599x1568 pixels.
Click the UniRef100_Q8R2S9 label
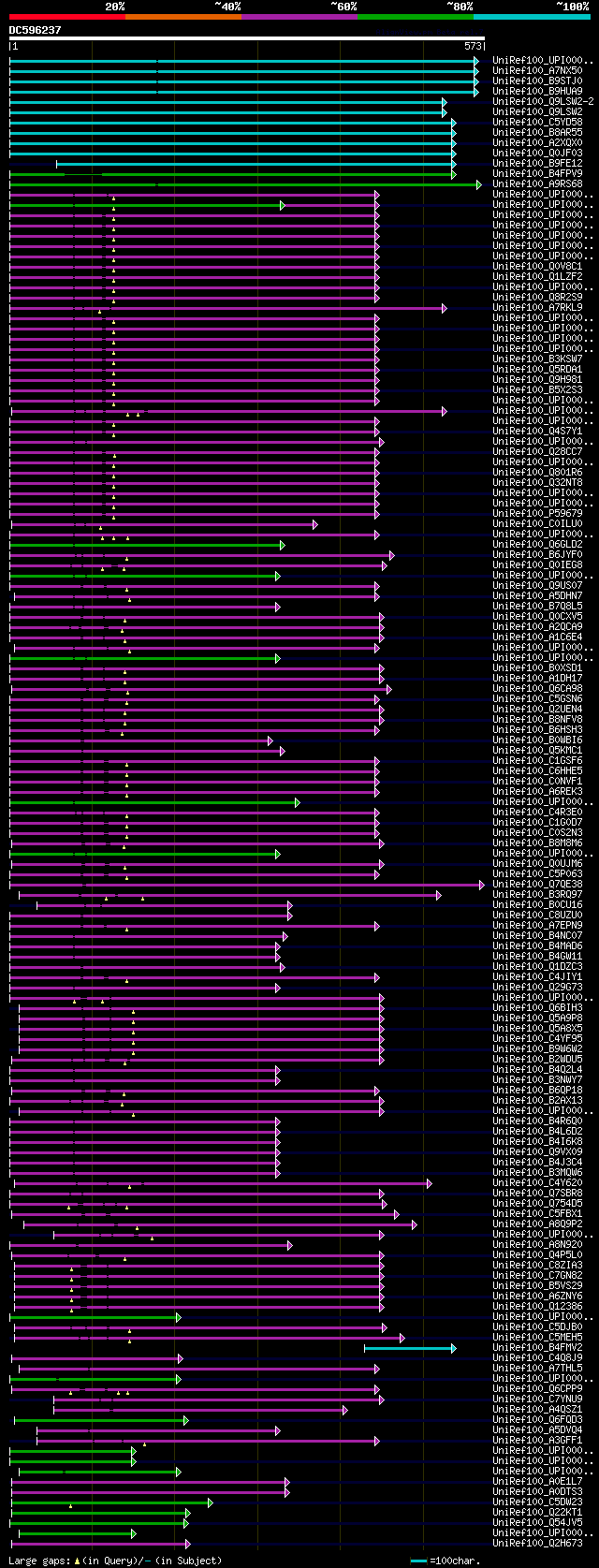coord(537,298)
